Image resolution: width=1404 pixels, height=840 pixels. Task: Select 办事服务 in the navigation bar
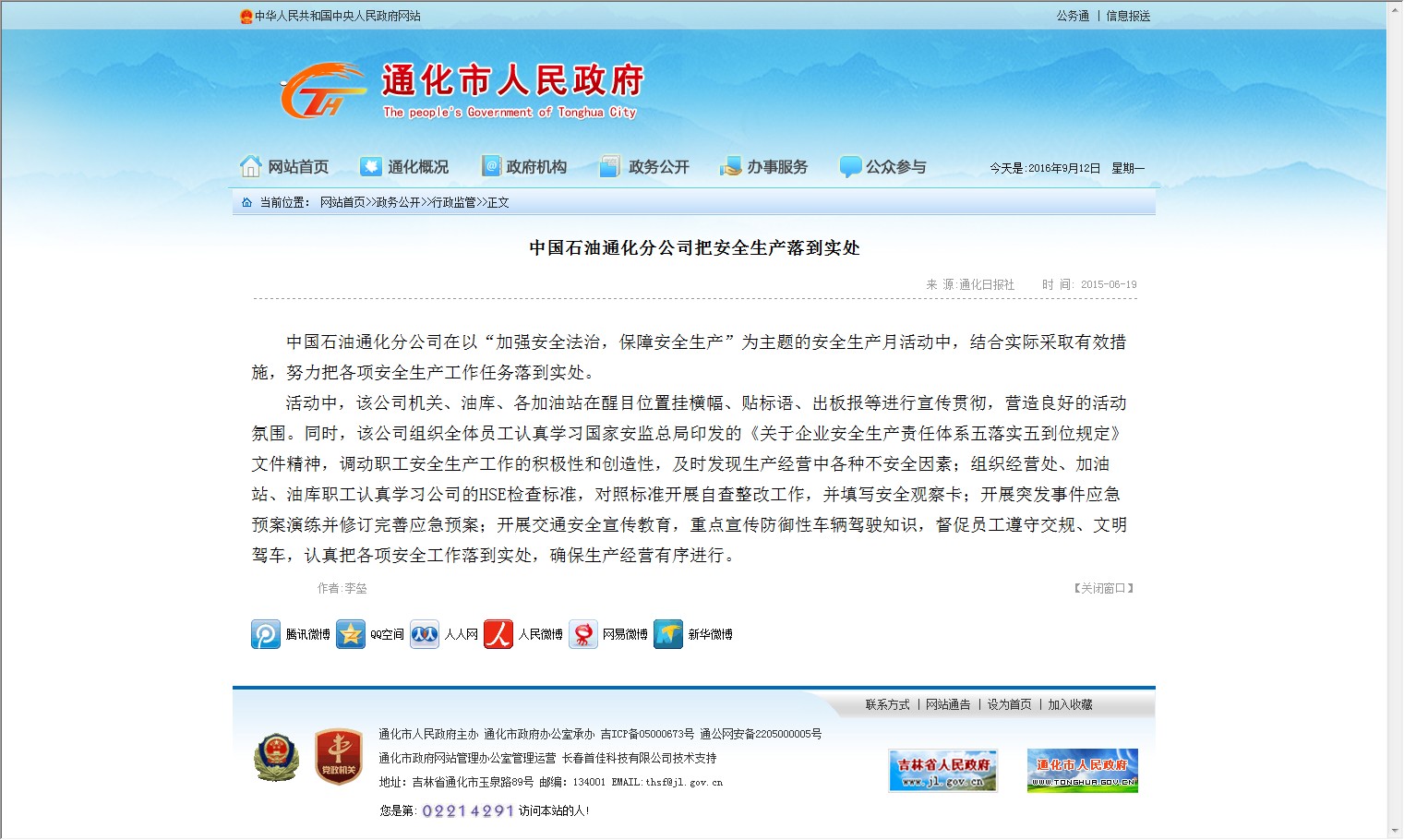[x=764, y=167]
